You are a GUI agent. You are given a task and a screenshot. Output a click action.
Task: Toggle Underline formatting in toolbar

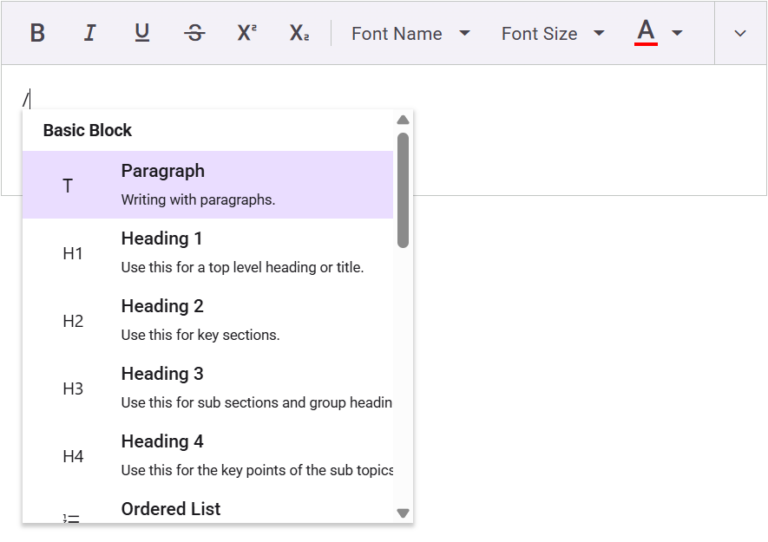click(x=142, y=33)
